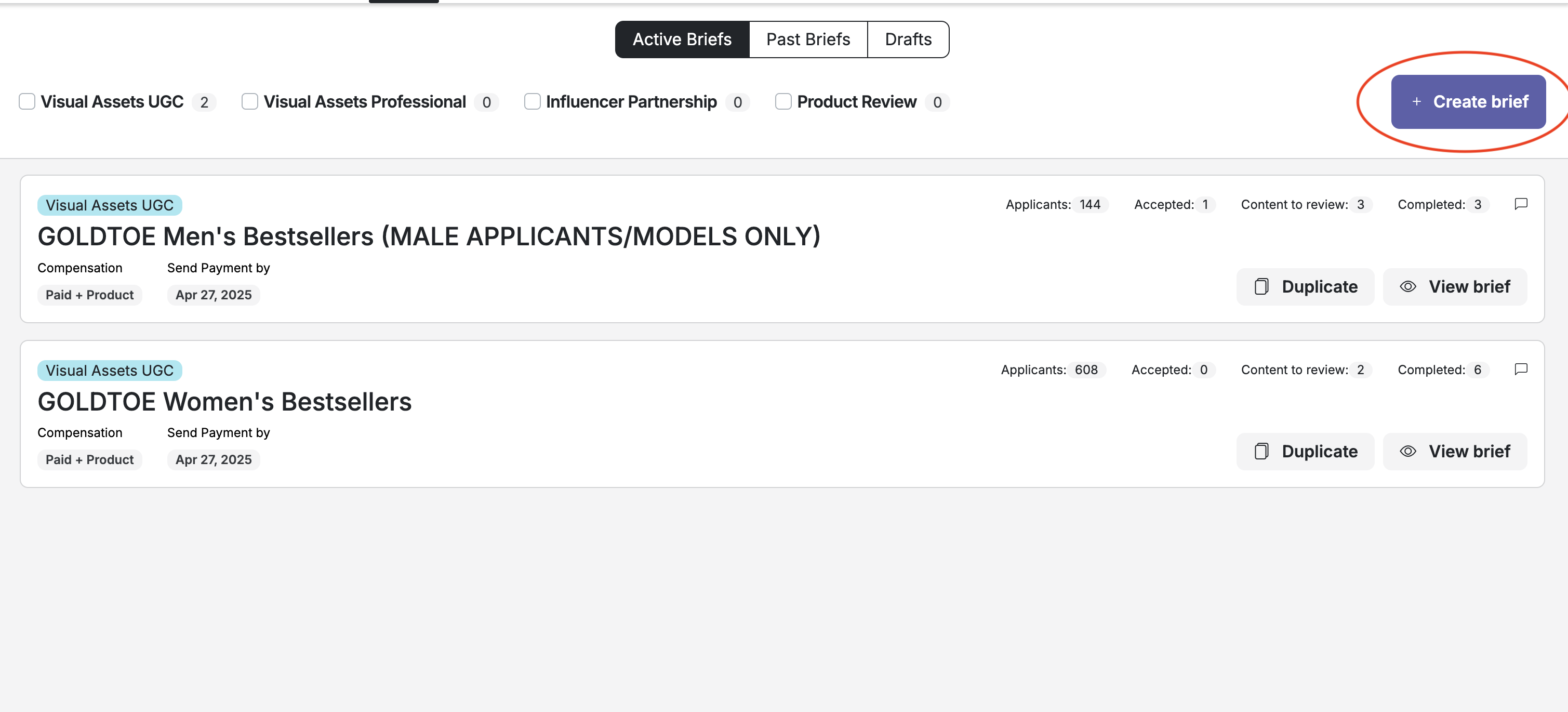Switch to the Past Briefs tab
Image resolution: width=1568 pixels, height=712 pixels.
point(808,39)
